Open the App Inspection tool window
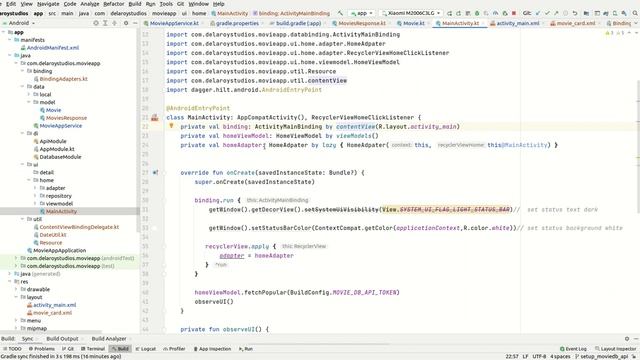This screenshot has height=360, width=640. (212, 349)
